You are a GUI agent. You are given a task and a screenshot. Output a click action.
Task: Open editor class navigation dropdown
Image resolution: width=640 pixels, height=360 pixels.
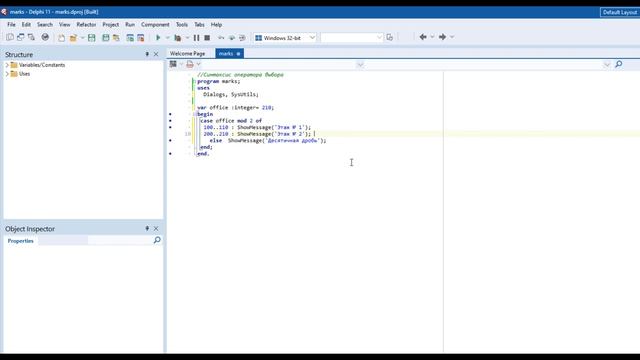pyautogui.click(x=360, y=64)
